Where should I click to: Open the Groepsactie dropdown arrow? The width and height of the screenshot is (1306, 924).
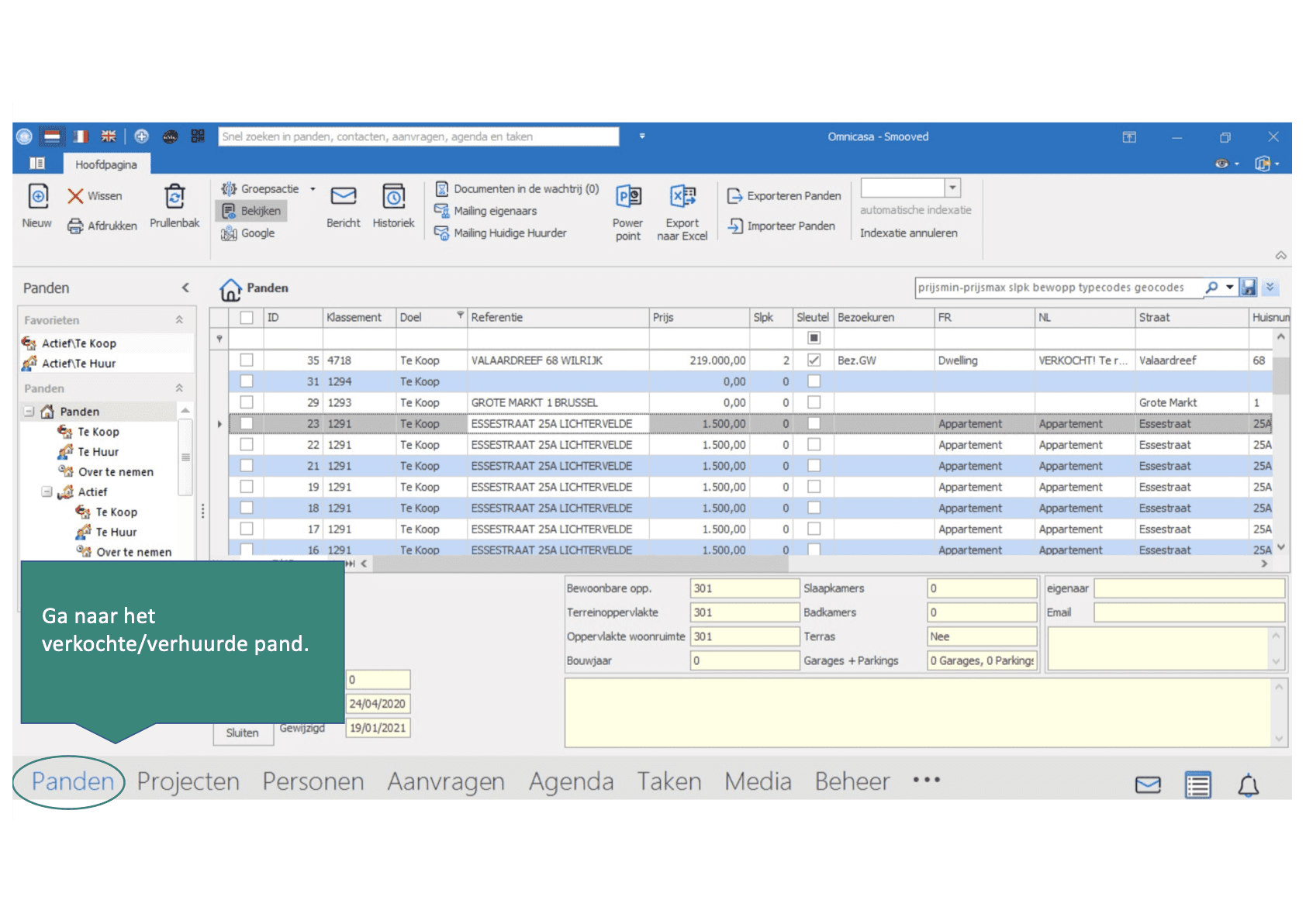[313, 189]
